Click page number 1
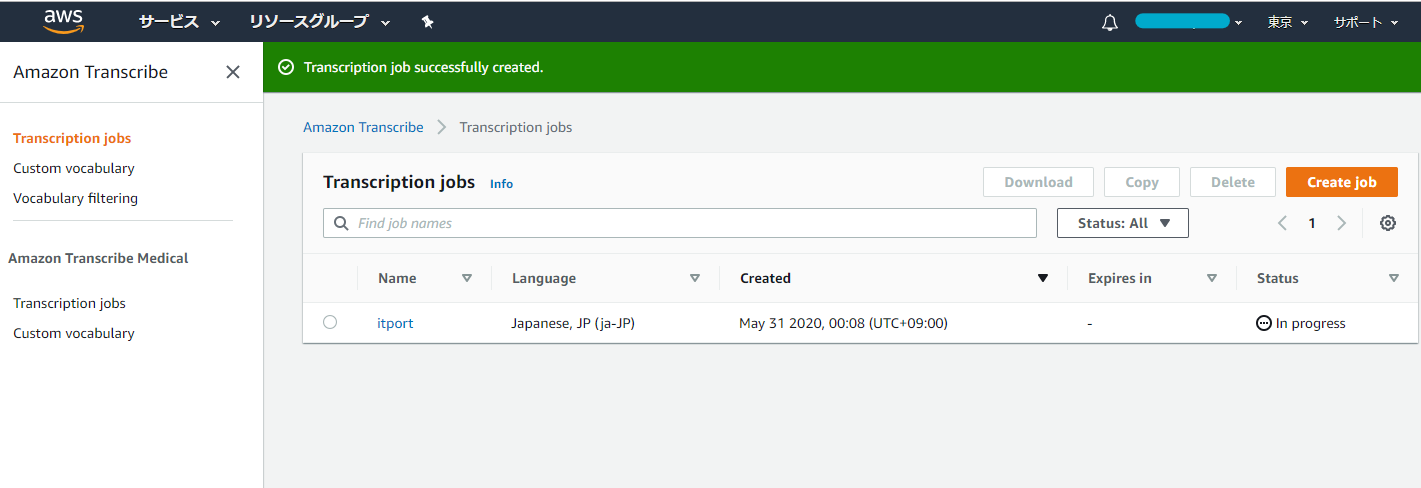This screenshot has height=488, width=1421. click(1312, 223)
